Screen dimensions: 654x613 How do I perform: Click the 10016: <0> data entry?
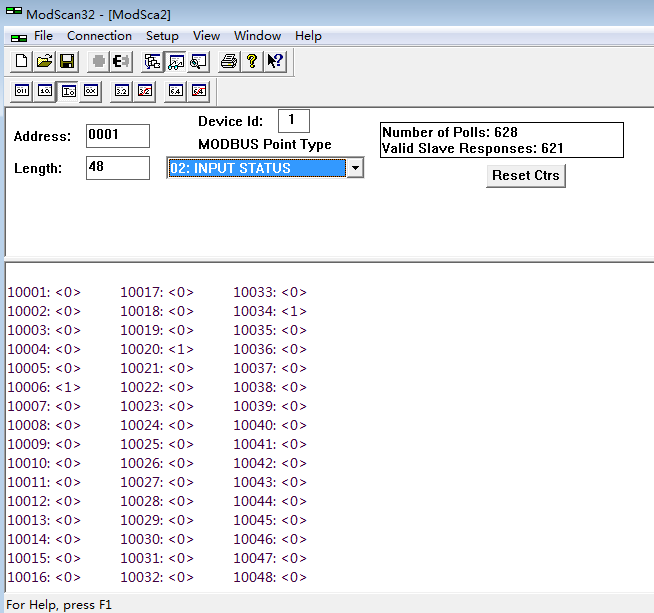tap(44, 577)
